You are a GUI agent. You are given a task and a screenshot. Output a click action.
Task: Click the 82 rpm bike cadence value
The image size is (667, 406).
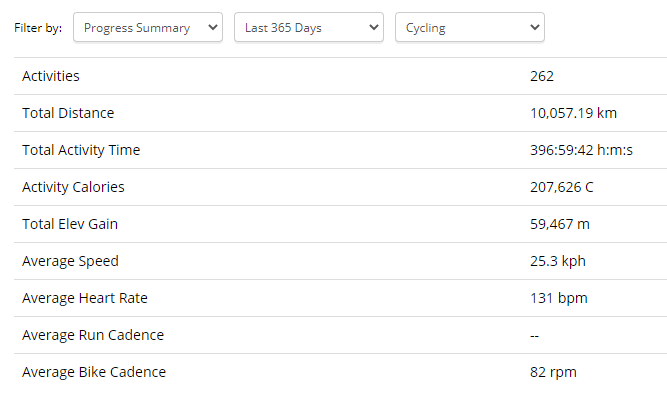pyautogui.click(x=553, y=372)
